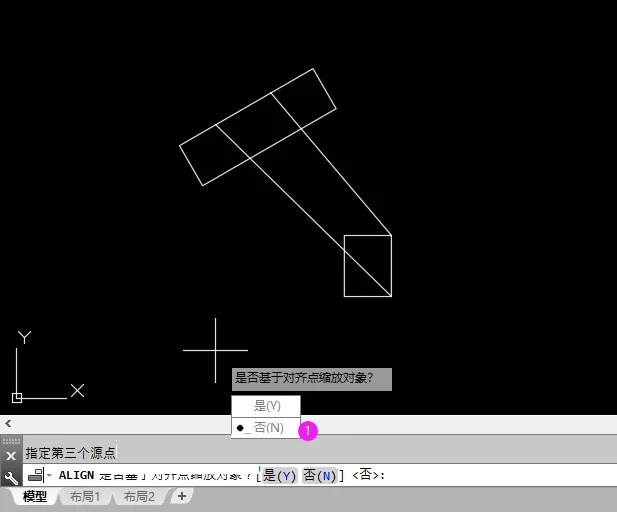Close the command line window
Screen dimensions: 617x512
click(11, 456)
